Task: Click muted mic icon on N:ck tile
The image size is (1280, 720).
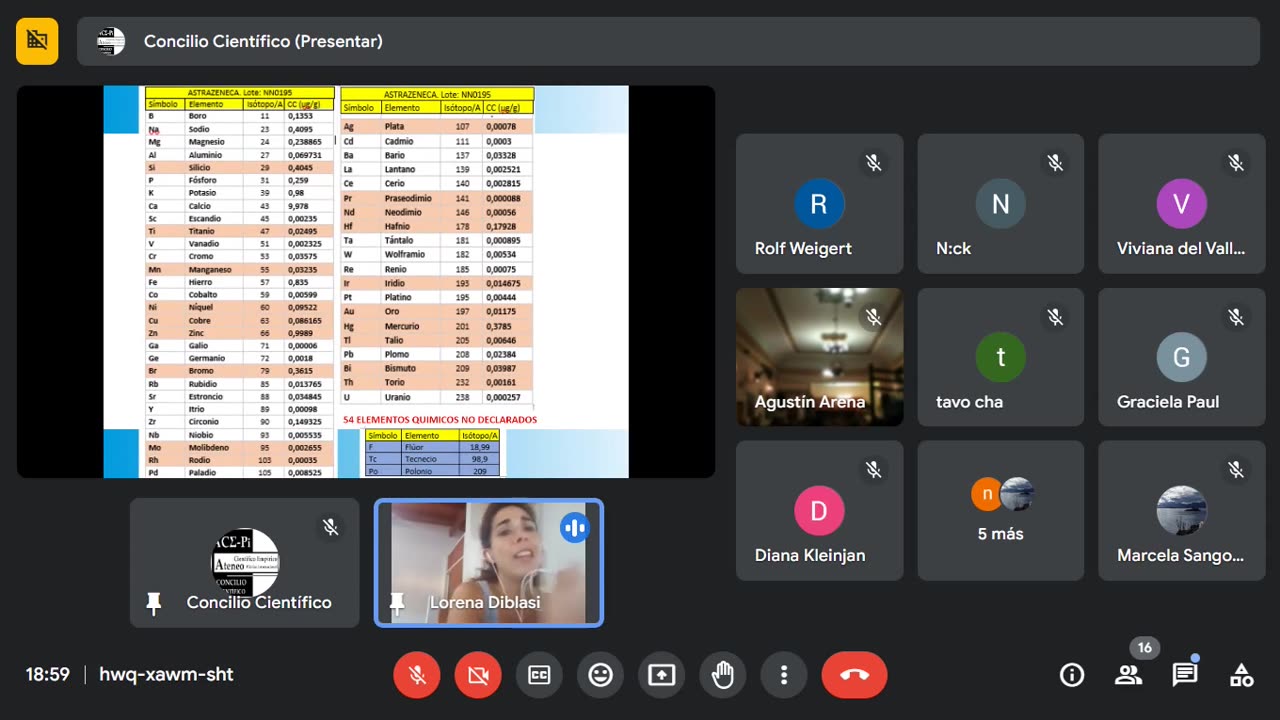Action: point(1055,162)
